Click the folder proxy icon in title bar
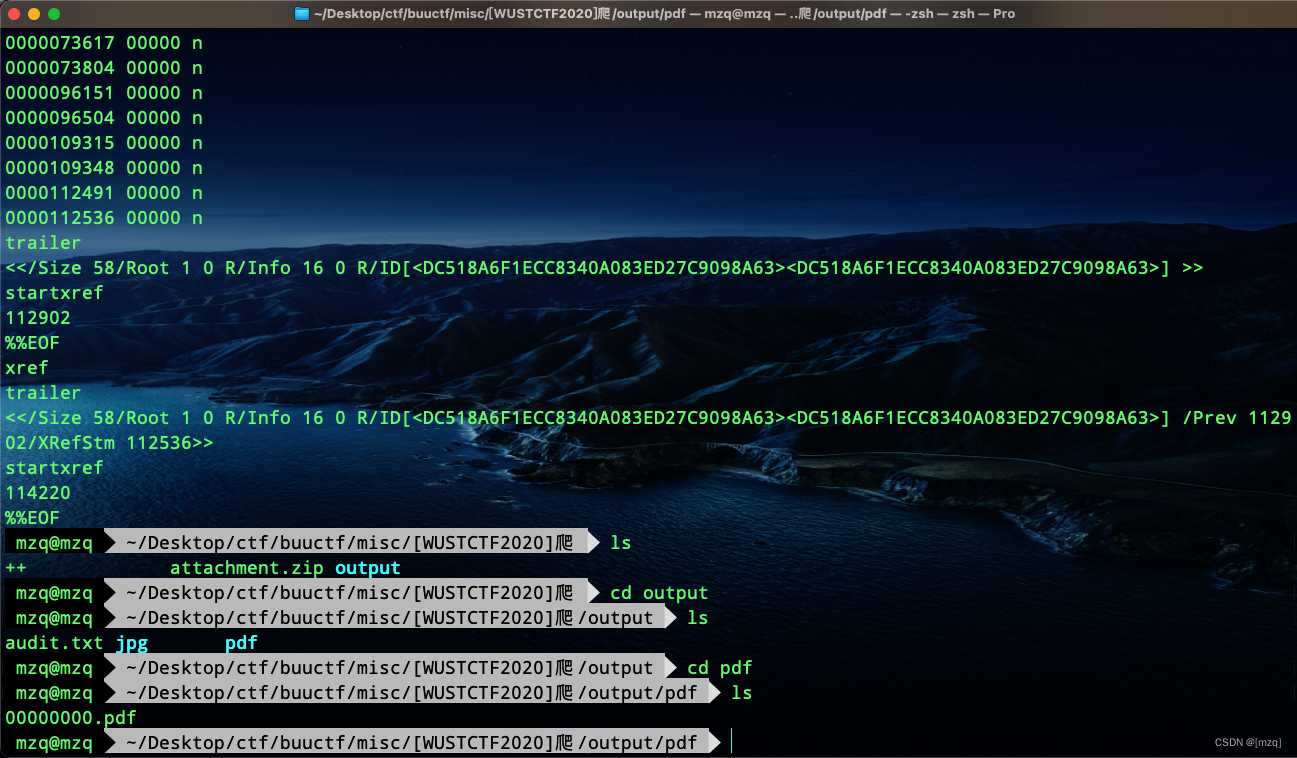This screenshot has width=1297, height=758. [302, 14]
